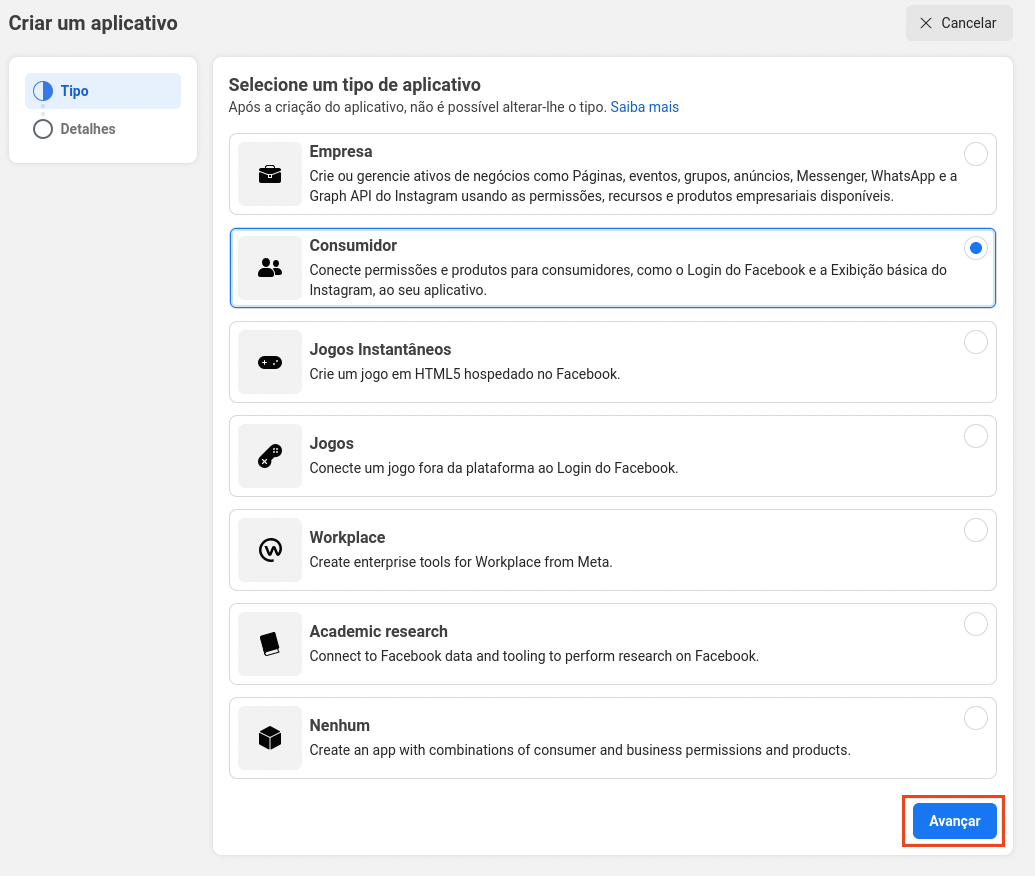The image size is (1035, 876).
Task: Click the Jogos Instantâneos gamepad icon
Action: coord(270,362)
